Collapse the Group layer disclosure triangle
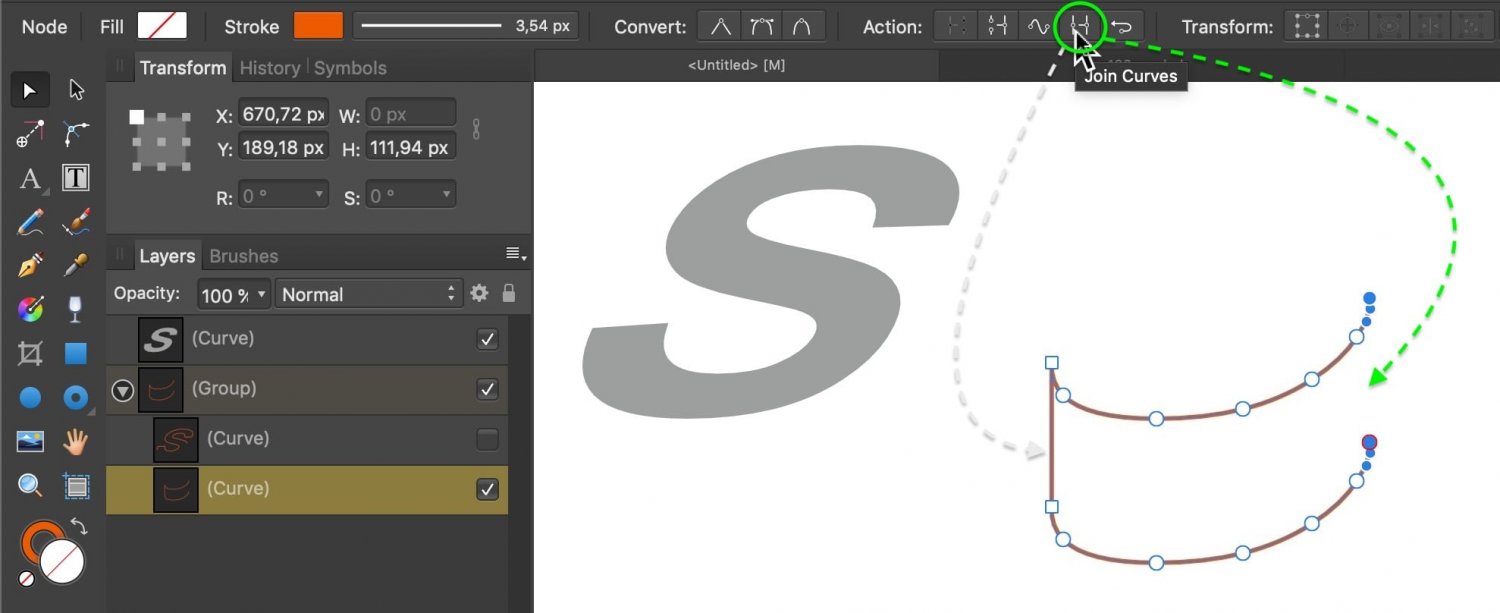Image resolution: width=1500 pixels, height=613 pixels. (x=123, y=390)
